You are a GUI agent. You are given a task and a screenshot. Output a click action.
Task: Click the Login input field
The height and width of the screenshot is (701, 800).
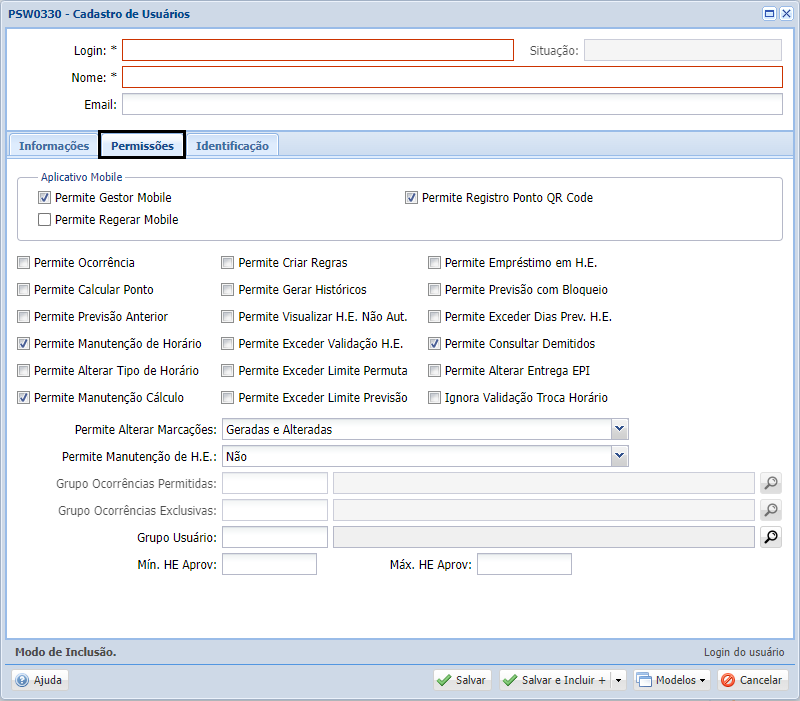(x=317, y=50)
